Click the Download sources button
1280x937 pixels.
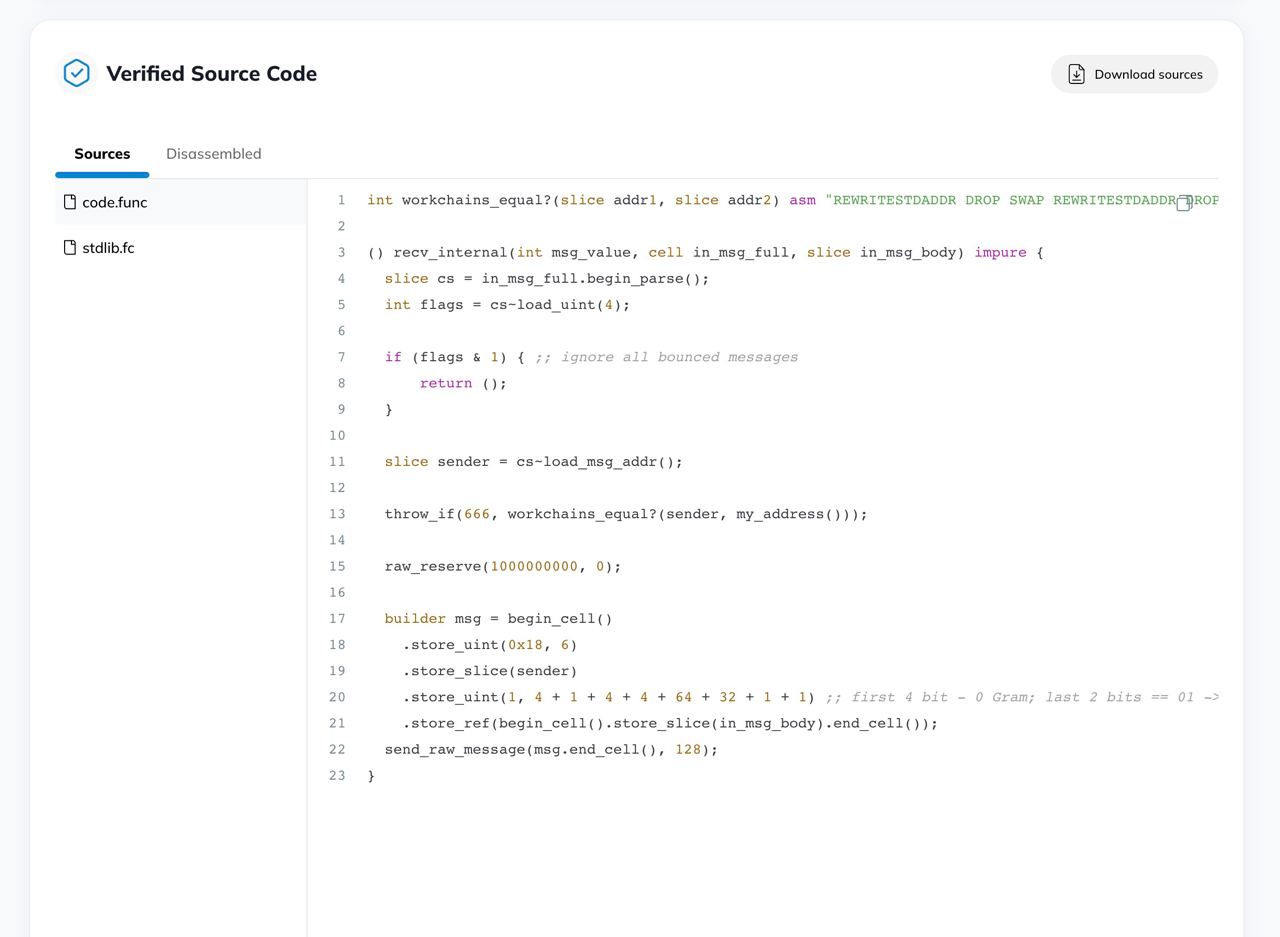point(1134,74)
